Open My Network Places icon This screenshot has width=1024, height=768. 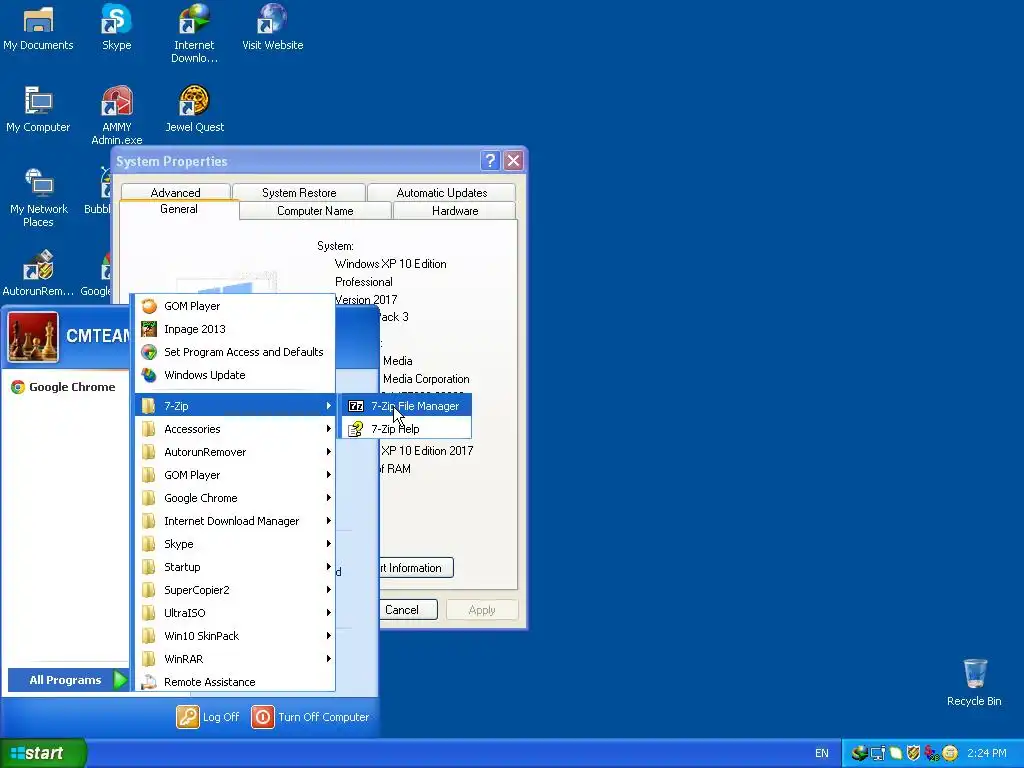pos(39,197)
